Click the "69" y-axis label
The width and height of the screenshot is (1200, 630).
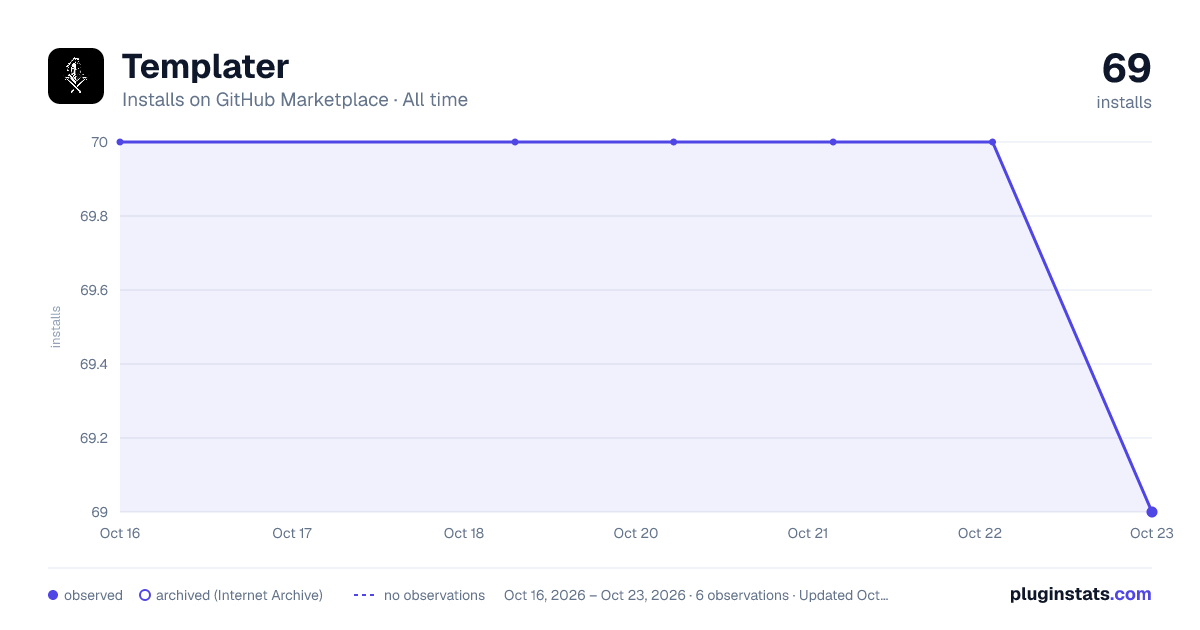tap(100, 512)
